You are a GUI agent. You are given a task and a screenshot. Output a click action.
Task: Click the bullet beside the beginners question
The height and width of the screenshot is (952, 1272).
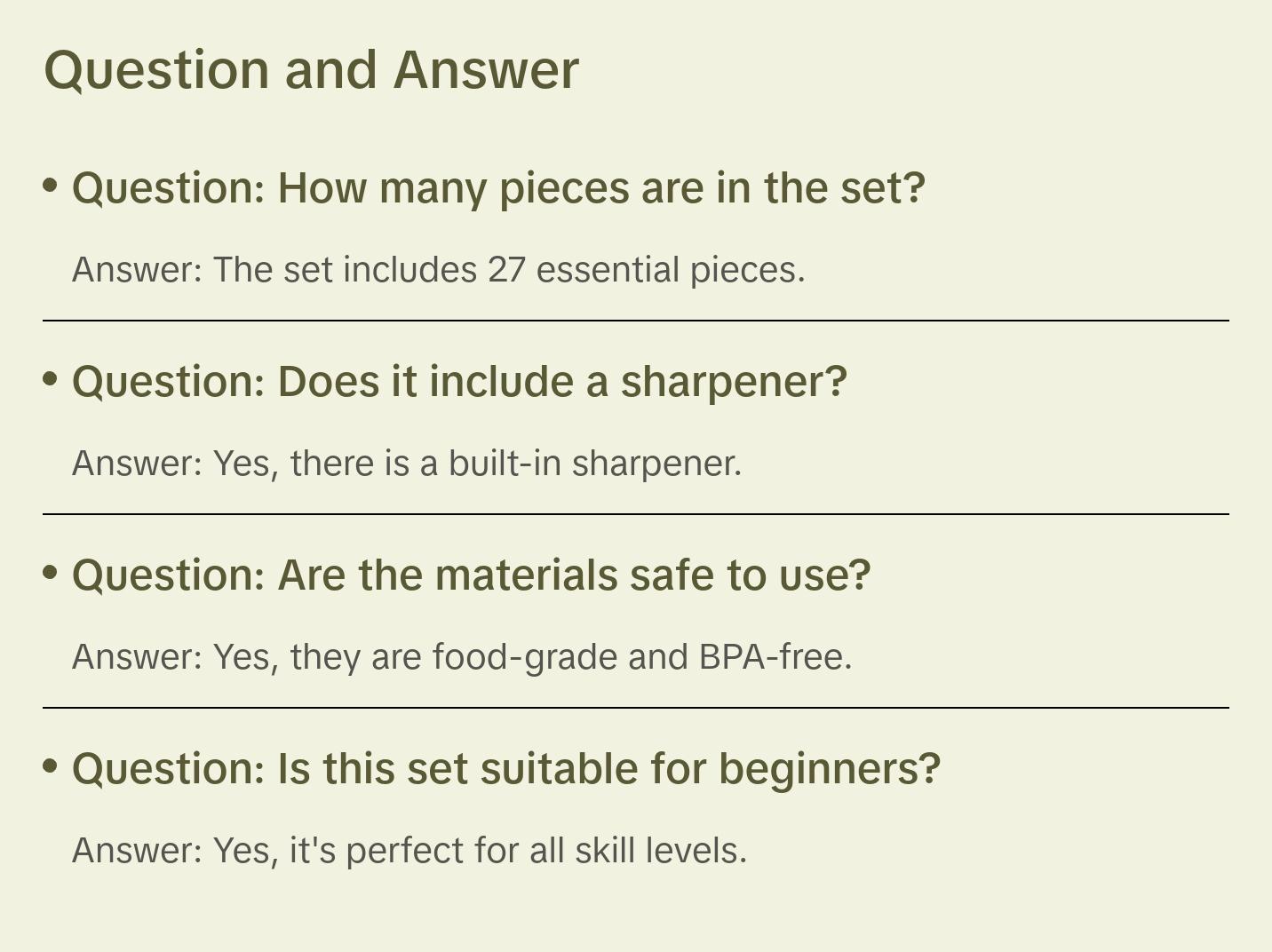pyautogui.click(x=51, y=766)
